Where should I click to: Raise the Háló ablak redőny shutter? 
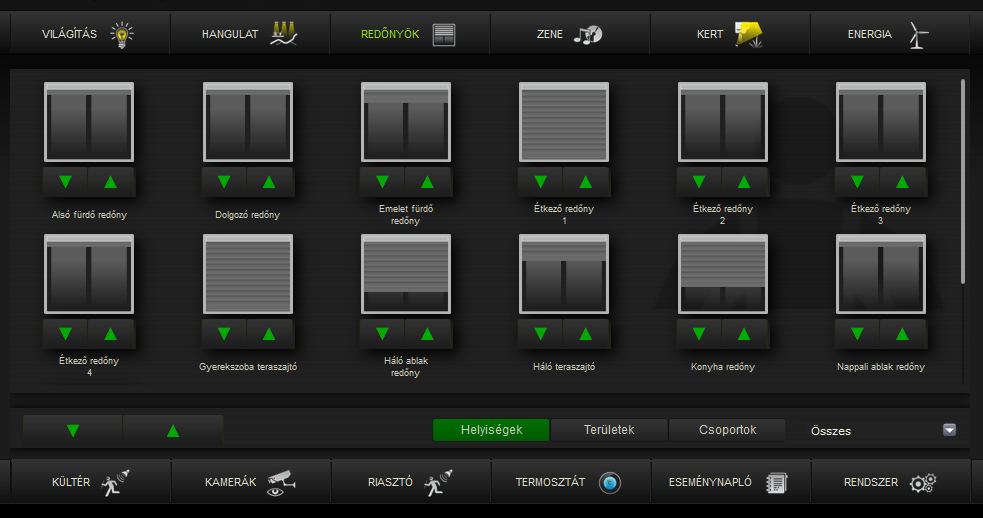click(428, 334)
